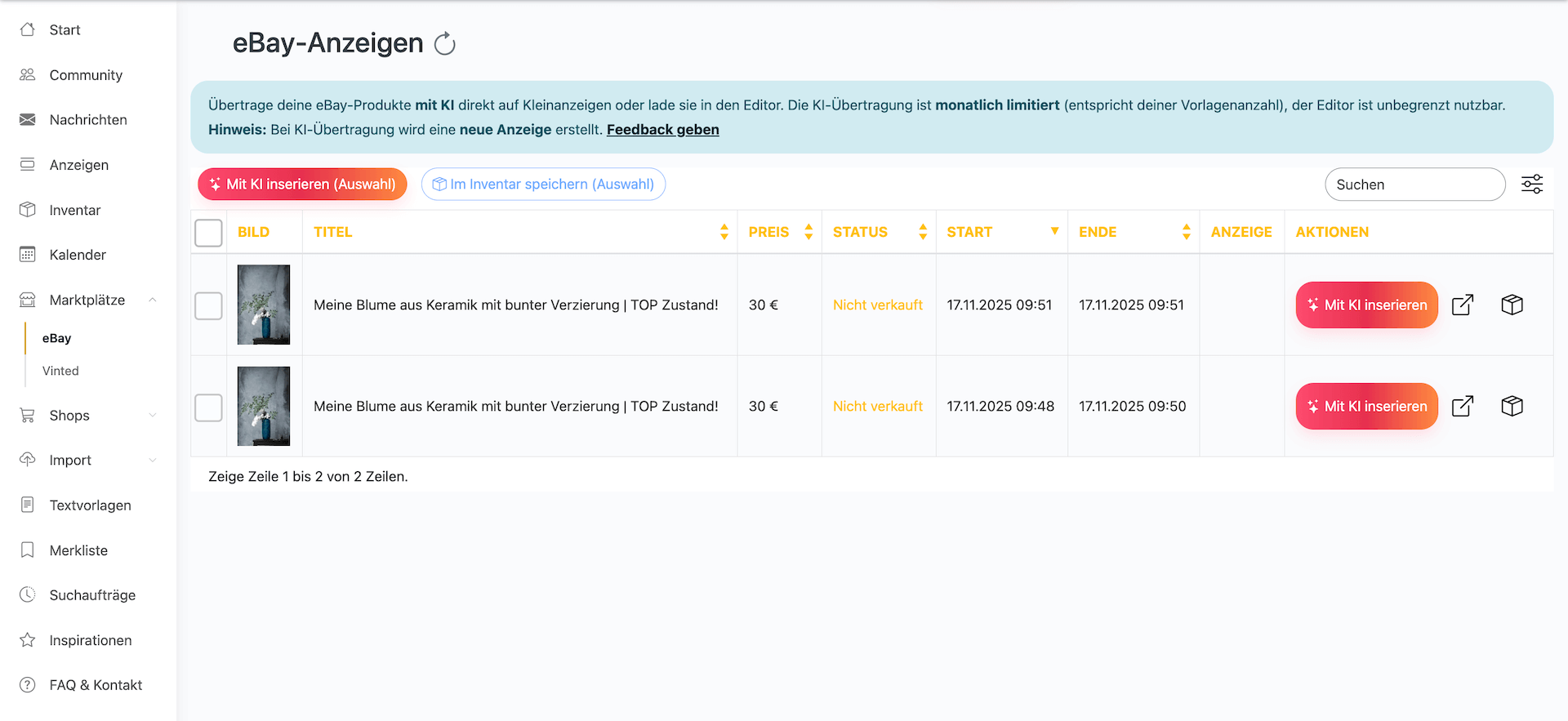Viewport: 1568px width, 721px height.
Task: Switch to Vinted marketplace submenu item
Action: [x=60, y=371]
